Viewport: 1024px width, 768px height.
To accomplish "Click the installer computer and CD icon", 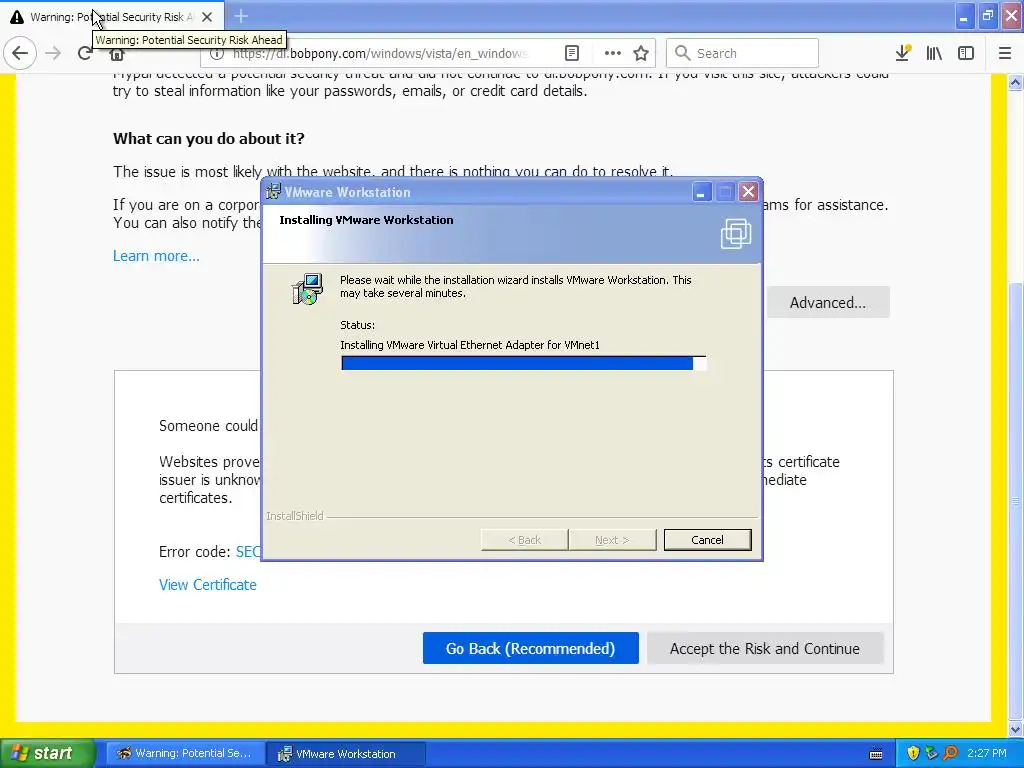I will point(307,289).
